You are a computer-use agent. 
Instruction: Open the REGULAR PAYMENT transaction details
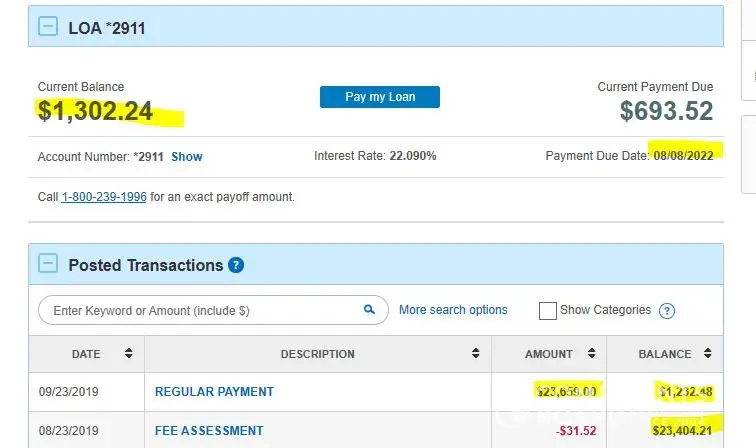click(214, 392)
